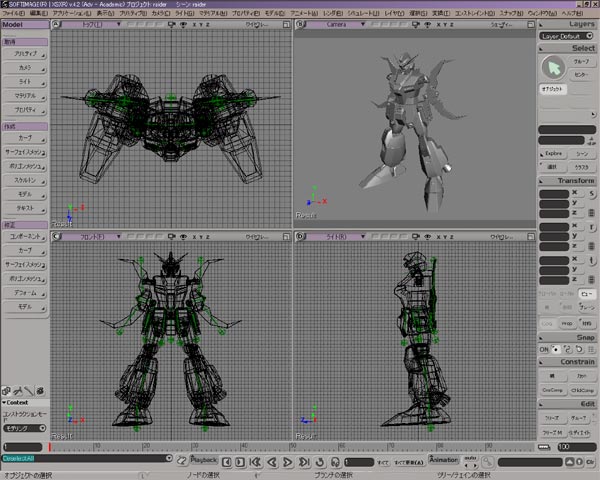Open the ウィンドウ (Window) menu

[x=542, y=13]
